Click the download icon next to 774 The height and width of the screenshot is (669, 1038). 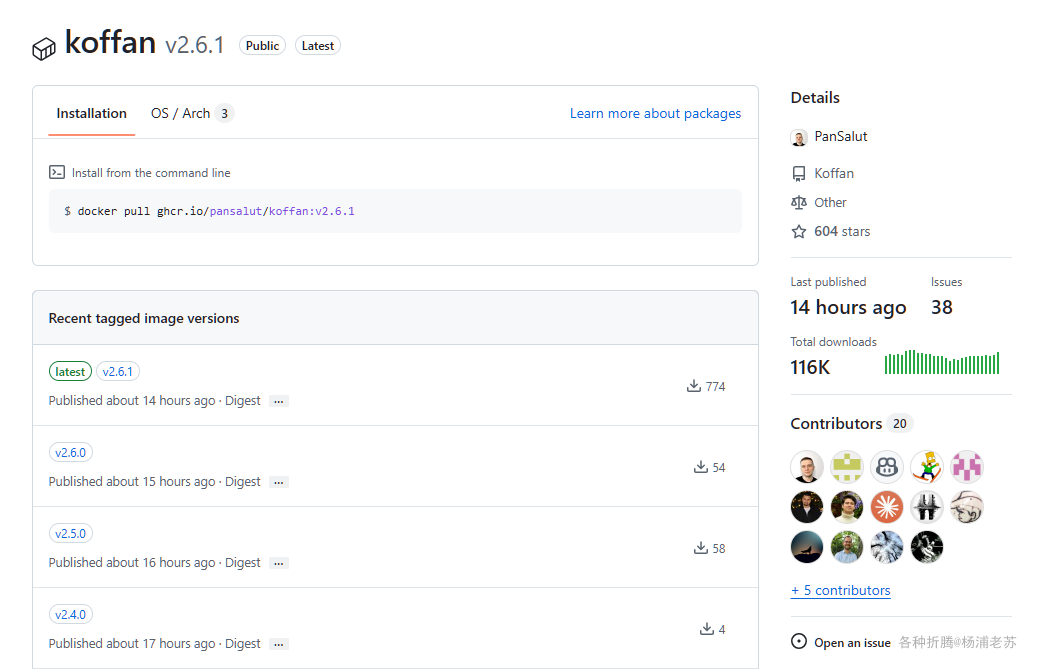[x=694, y=386]
